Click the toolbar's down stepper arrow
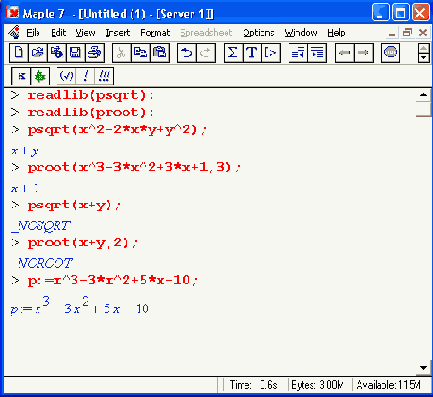This screenshot has width=433, height=397. 423,58
